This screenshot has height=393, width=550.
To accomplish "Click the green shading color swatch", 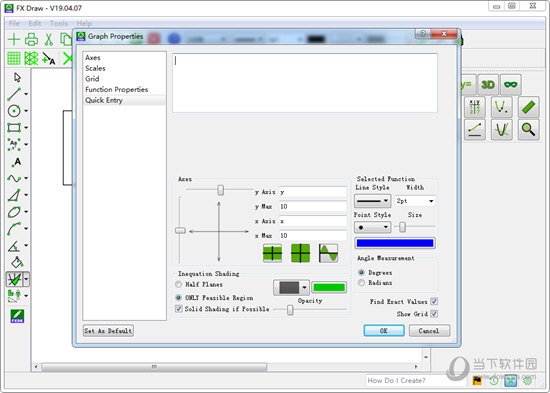I will tap(329, 287).
